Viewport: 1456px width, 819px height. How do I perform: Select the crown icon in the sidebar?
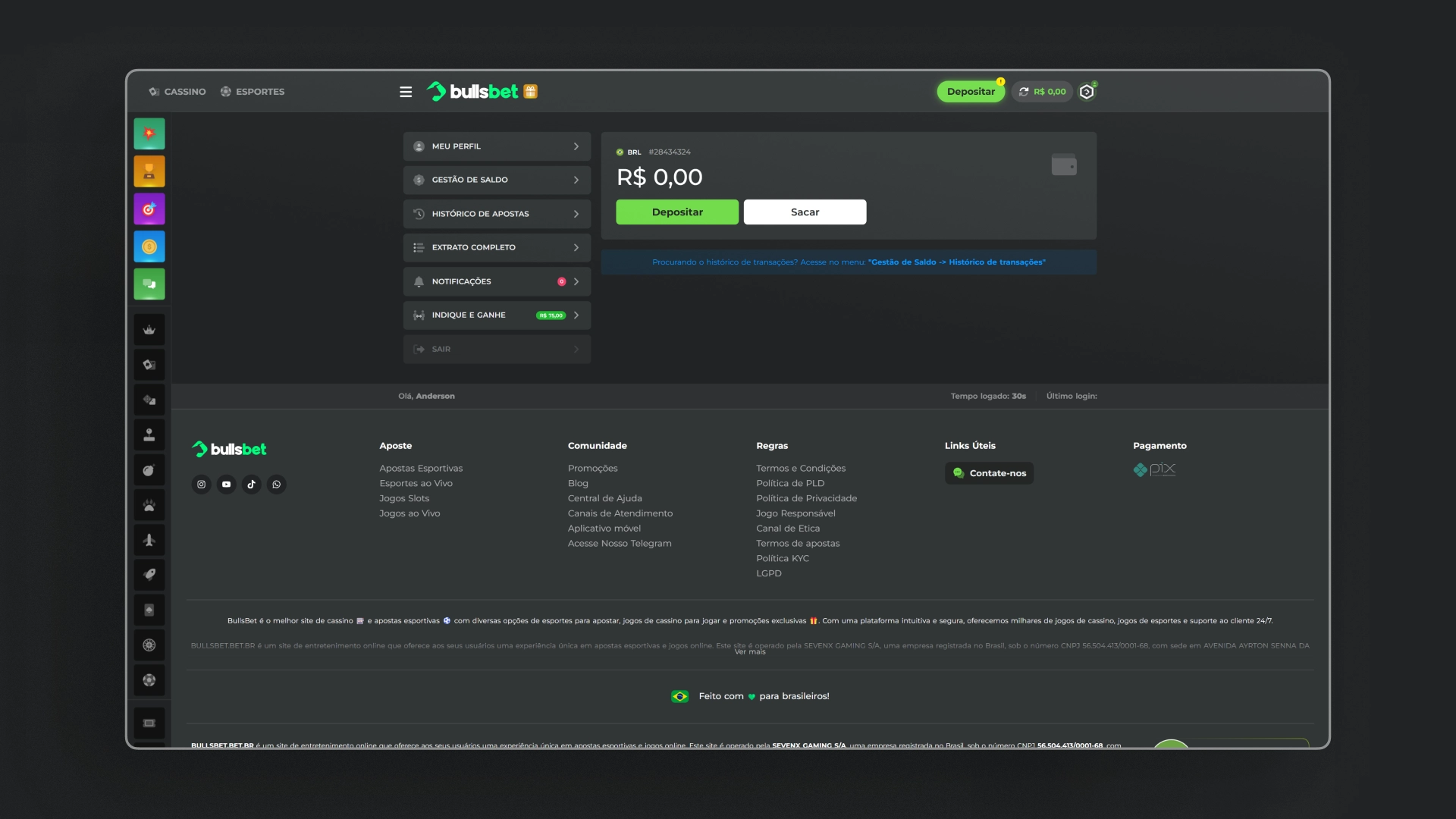coord(149,330)
